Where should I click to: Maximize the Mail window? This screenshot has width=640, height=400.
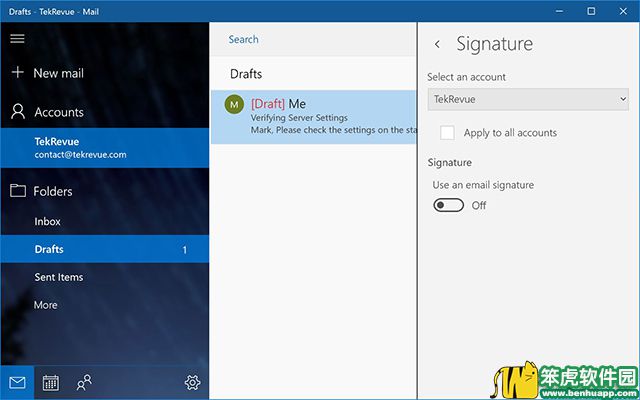coord(591,11)
